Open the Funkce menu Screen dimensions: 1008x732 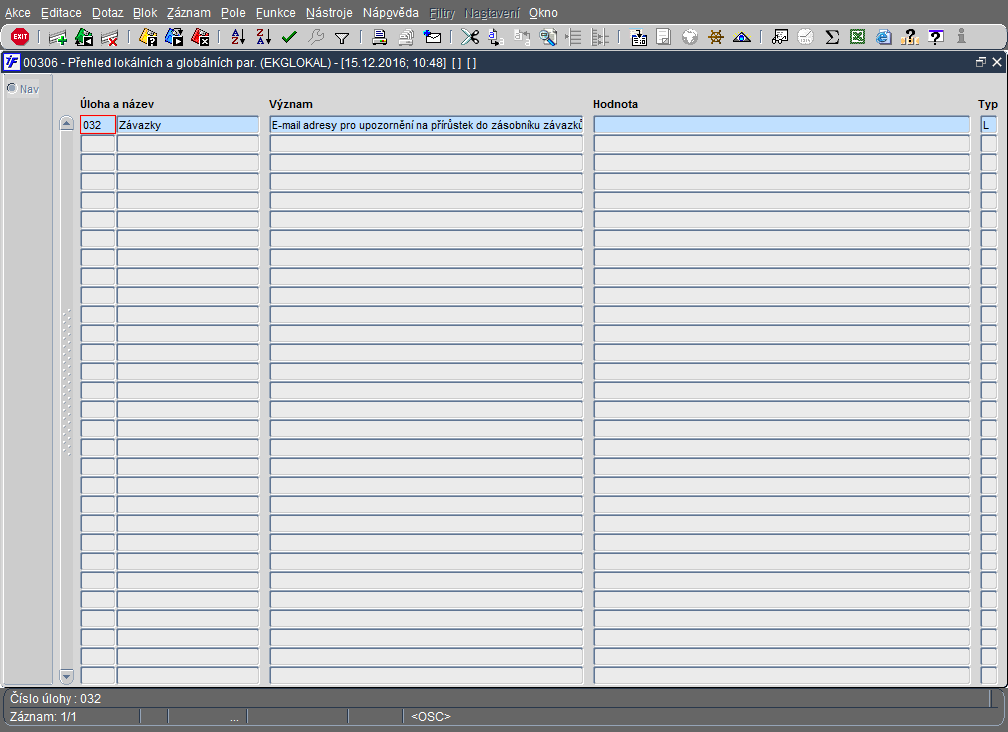(276, 13)
